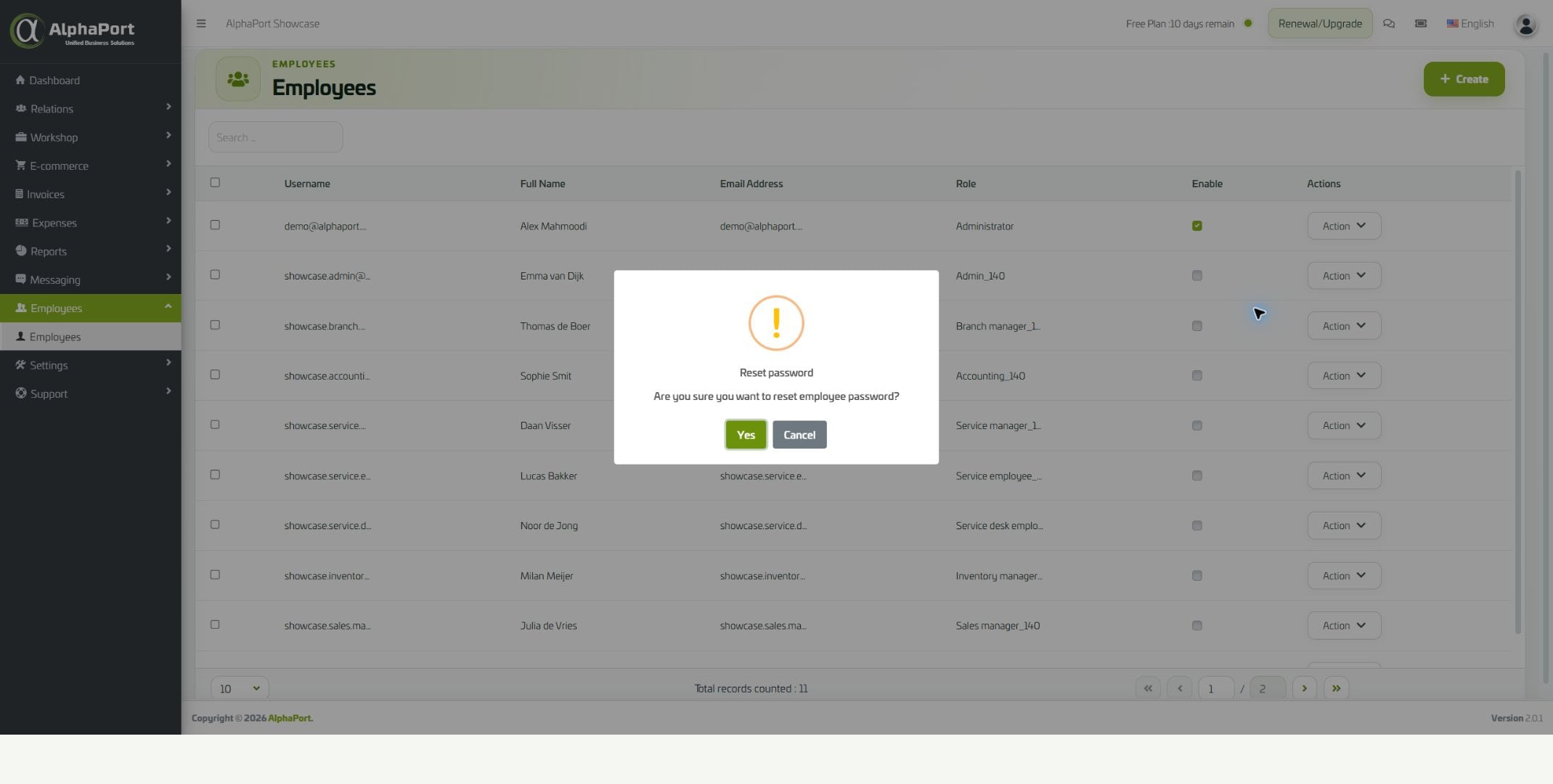Open the Dashboard sidebar item
The width and height of the screenshot is (1553, 784).
point(91,80)
